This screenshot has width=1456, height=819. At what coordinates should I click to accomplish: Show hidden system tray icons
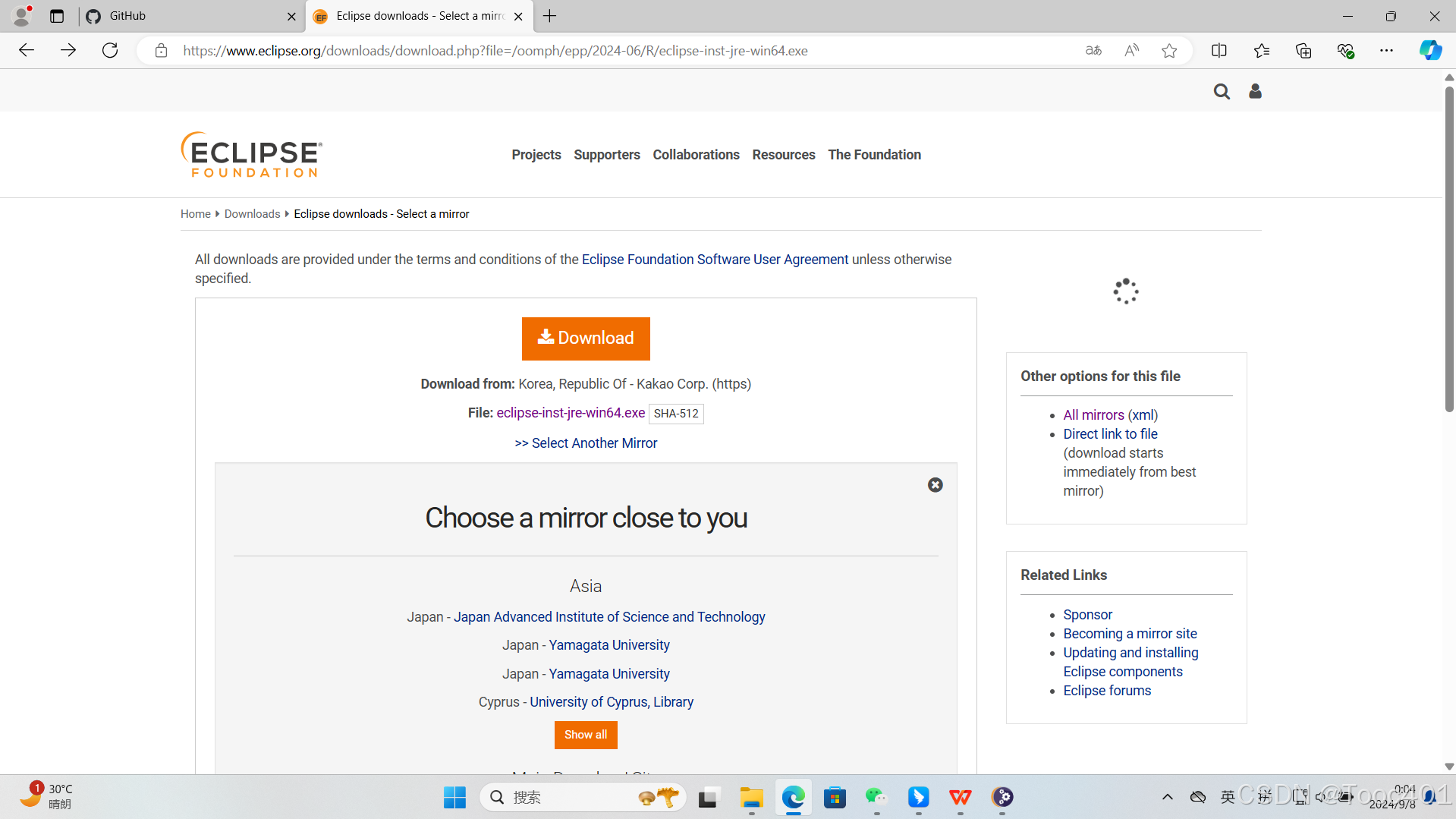coord(1167,797)
